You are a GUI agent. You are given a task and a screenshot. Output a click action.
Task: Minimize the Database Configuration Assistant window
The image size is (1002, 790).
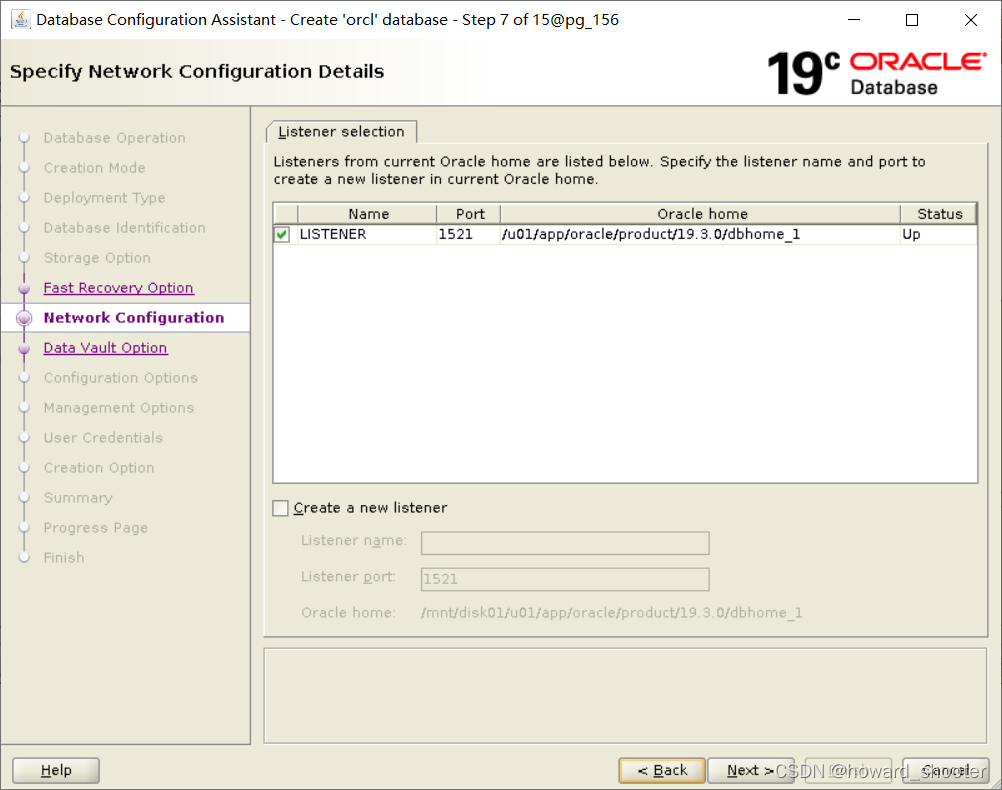click(854, 20)
